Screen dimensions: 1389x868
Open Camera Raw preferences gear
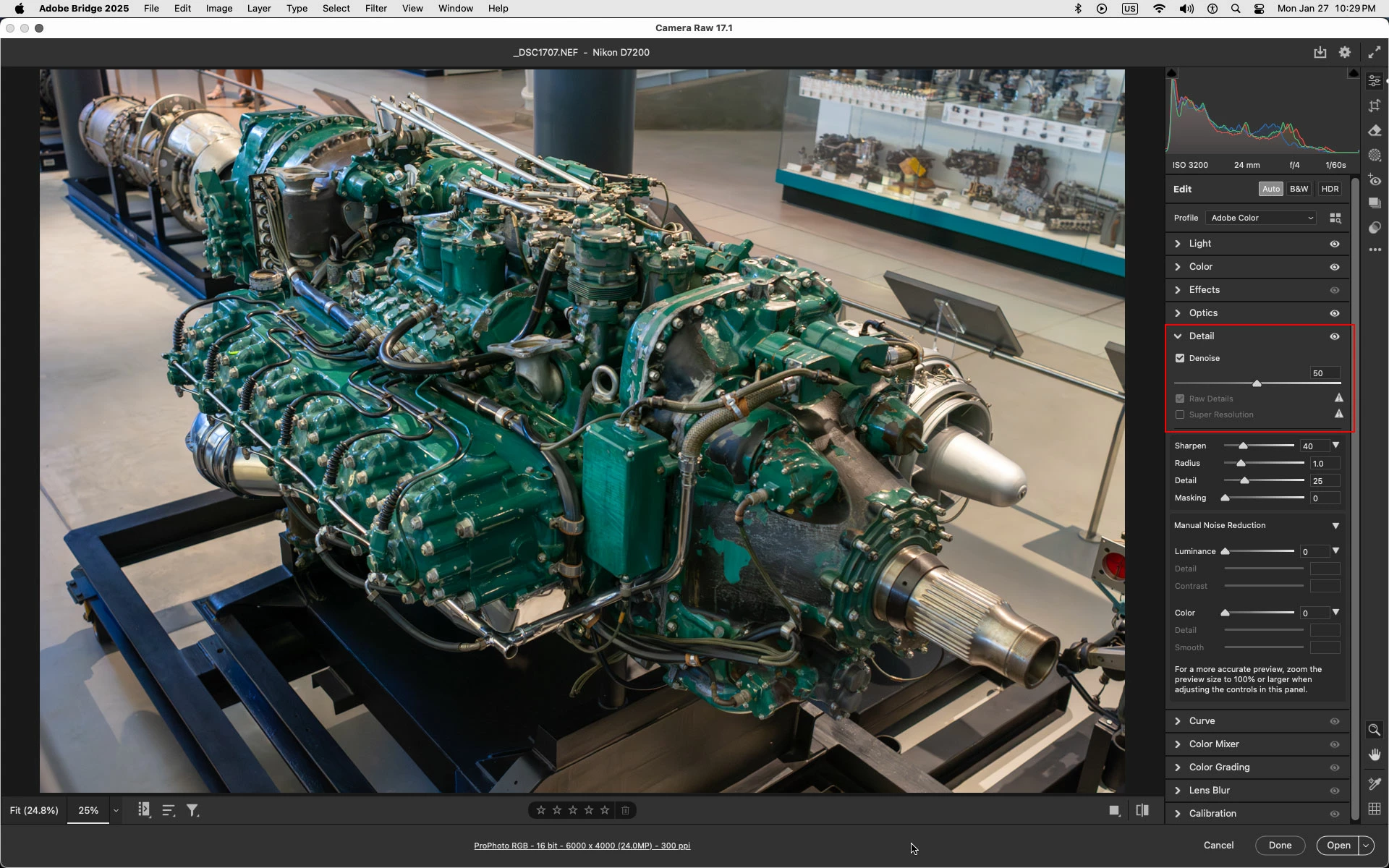pos(1345,52)
